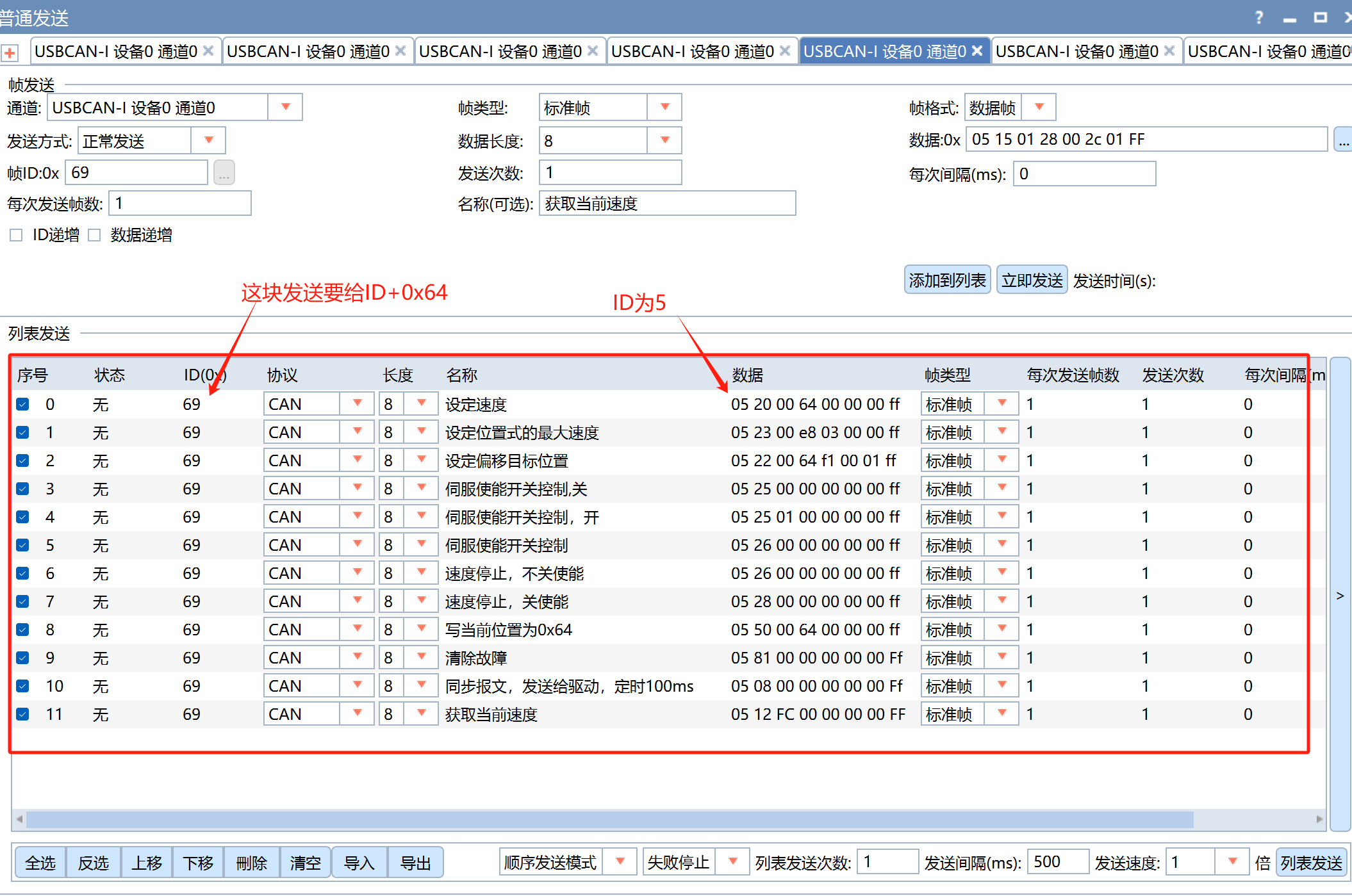Image resolution: width=1352 pixels, height=896 pixels.
Task: Click the 导出 button
Action: tap(415, 863)
